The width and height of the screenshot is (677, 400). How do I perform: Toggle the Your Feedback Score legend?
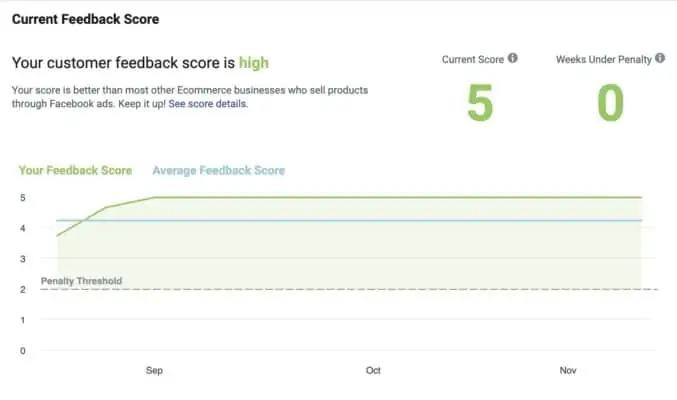pos(75,171)
